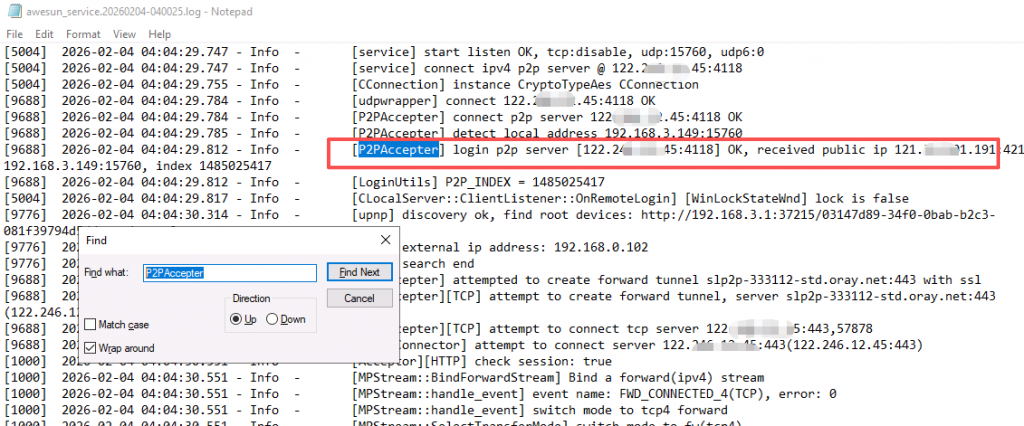Place cursor on the LoginUtils P2P_INDEX line

(479, 182)
